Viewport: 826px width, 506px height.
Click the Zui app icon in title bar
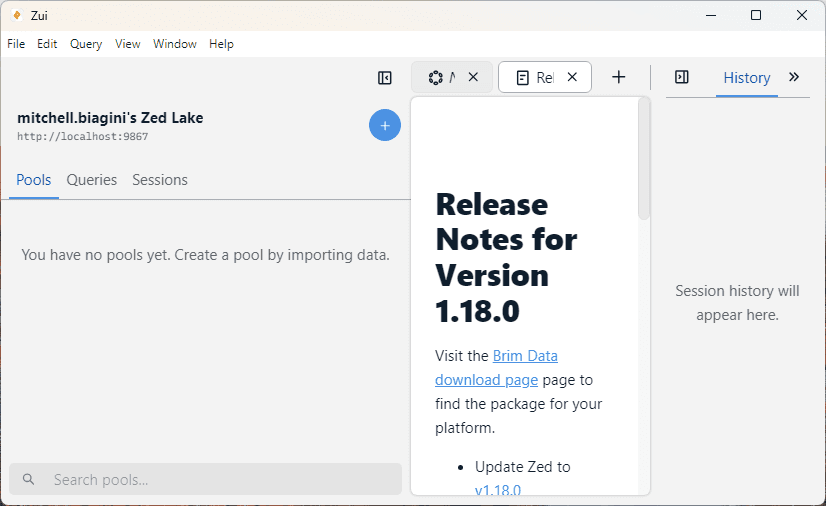tap(17, 15)
